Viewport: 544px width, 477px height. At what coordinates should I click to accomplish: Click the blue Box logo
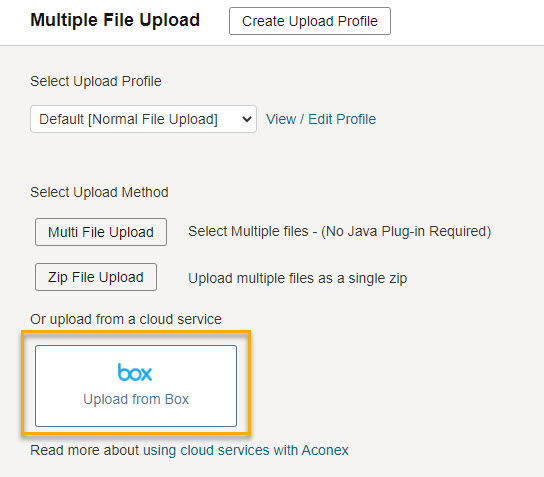[135, 372]
